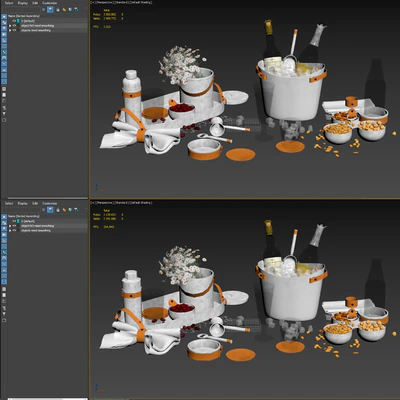400x400 pixels.
Task: Toggle Display Geometry filter icon in upper explorer sidebar
Action: [x=4, y=16]
